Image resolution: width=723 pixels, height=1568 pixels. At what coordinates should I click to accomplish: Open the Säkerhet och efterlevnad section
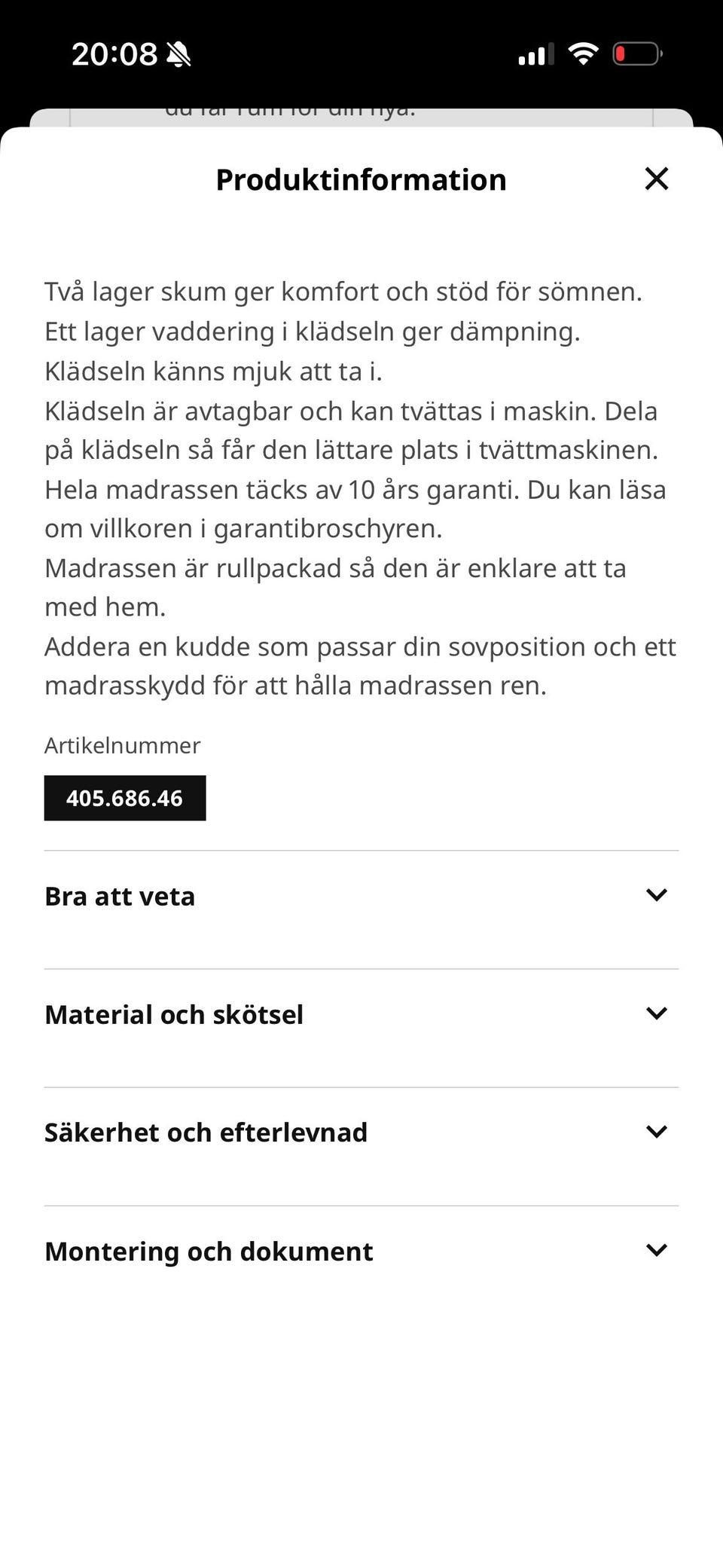(x=361, y=1147)
